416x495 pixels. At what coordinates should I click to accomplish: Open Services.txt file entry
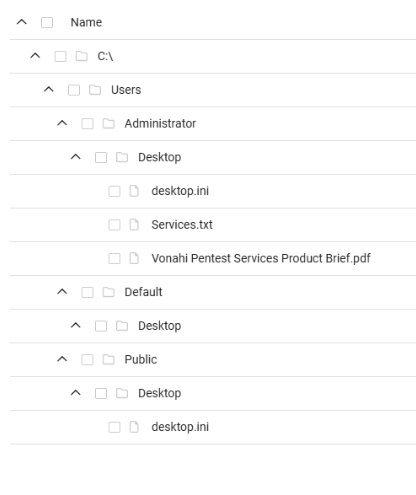(182, 225)
